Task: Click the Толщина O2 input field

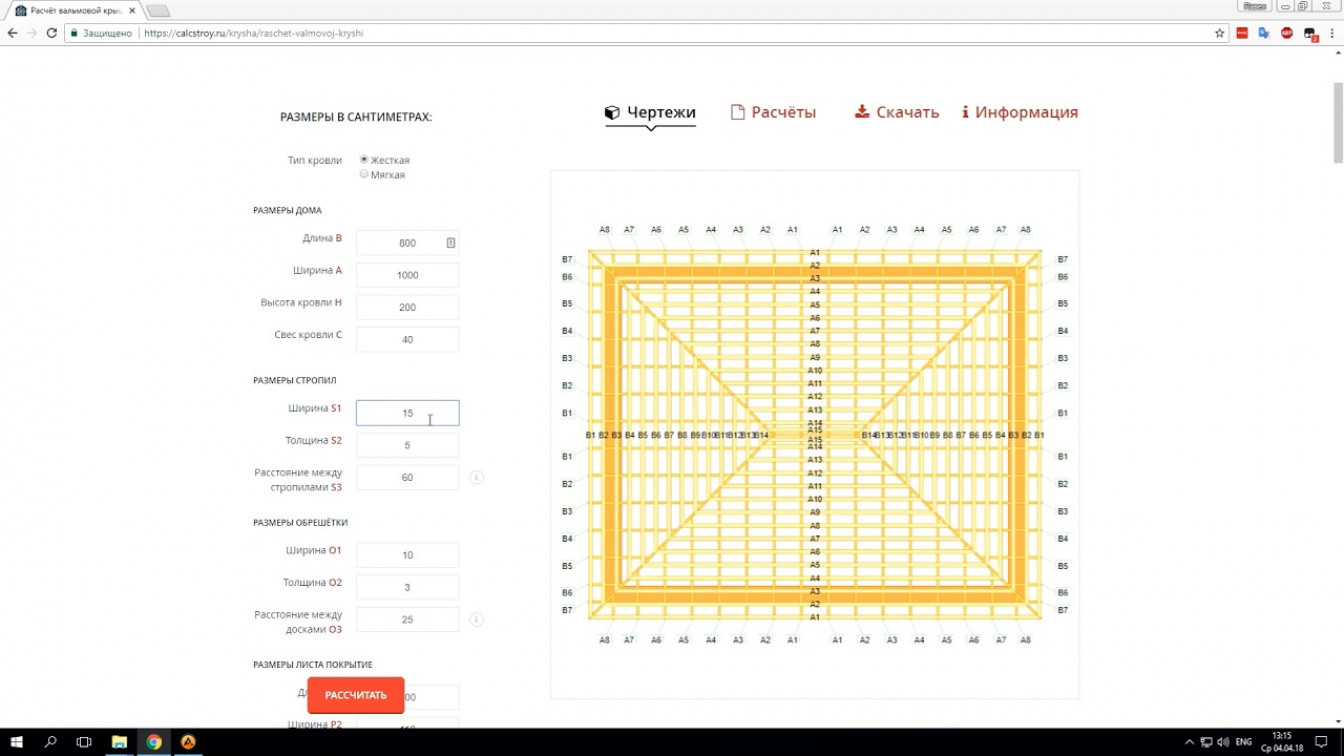Action: (407, 587)
